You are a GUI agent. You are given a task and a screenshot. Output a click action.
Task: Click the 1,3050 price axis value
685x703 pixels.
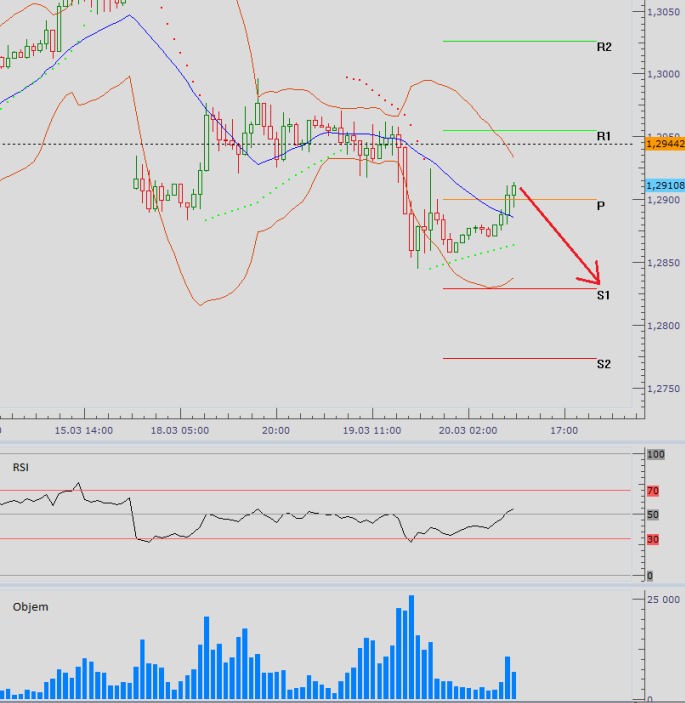(663, 12)
